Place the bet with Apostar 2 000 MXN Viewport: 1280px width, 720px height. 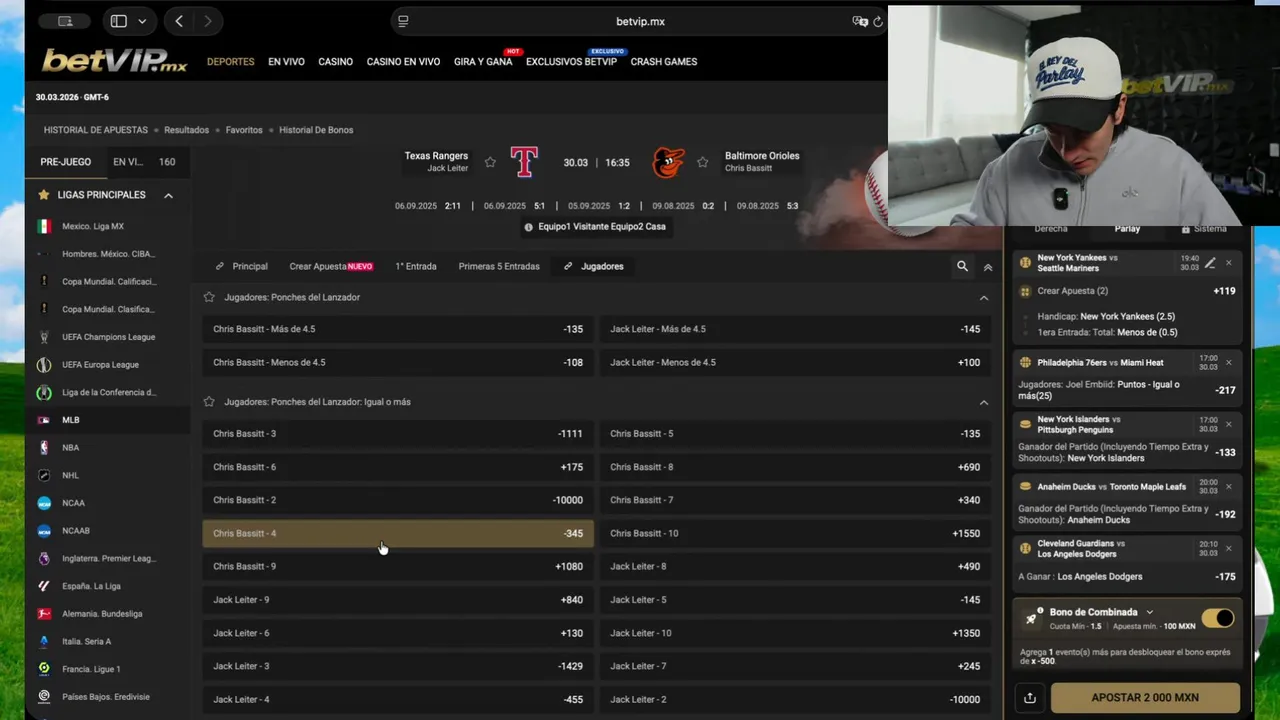1145,698
